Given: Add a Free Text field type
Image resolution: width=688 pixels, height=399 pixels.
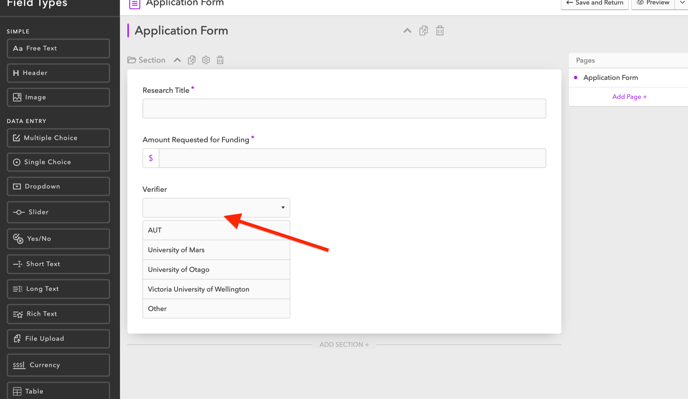Looking at the screenshot, I should 58,48.
